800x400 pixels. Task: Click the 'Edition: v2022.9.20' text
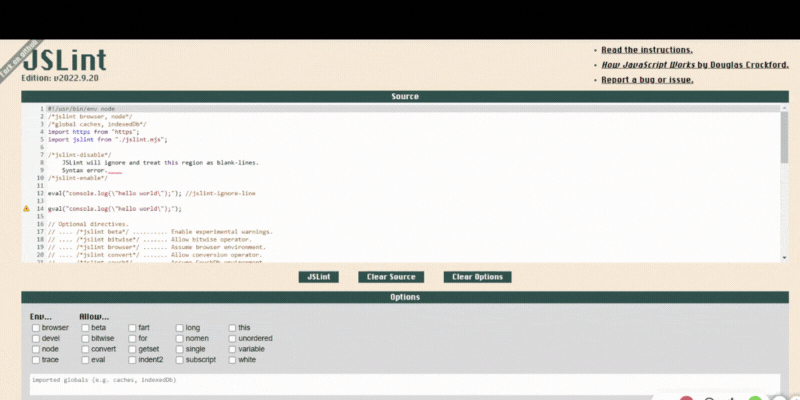point(60,79)
